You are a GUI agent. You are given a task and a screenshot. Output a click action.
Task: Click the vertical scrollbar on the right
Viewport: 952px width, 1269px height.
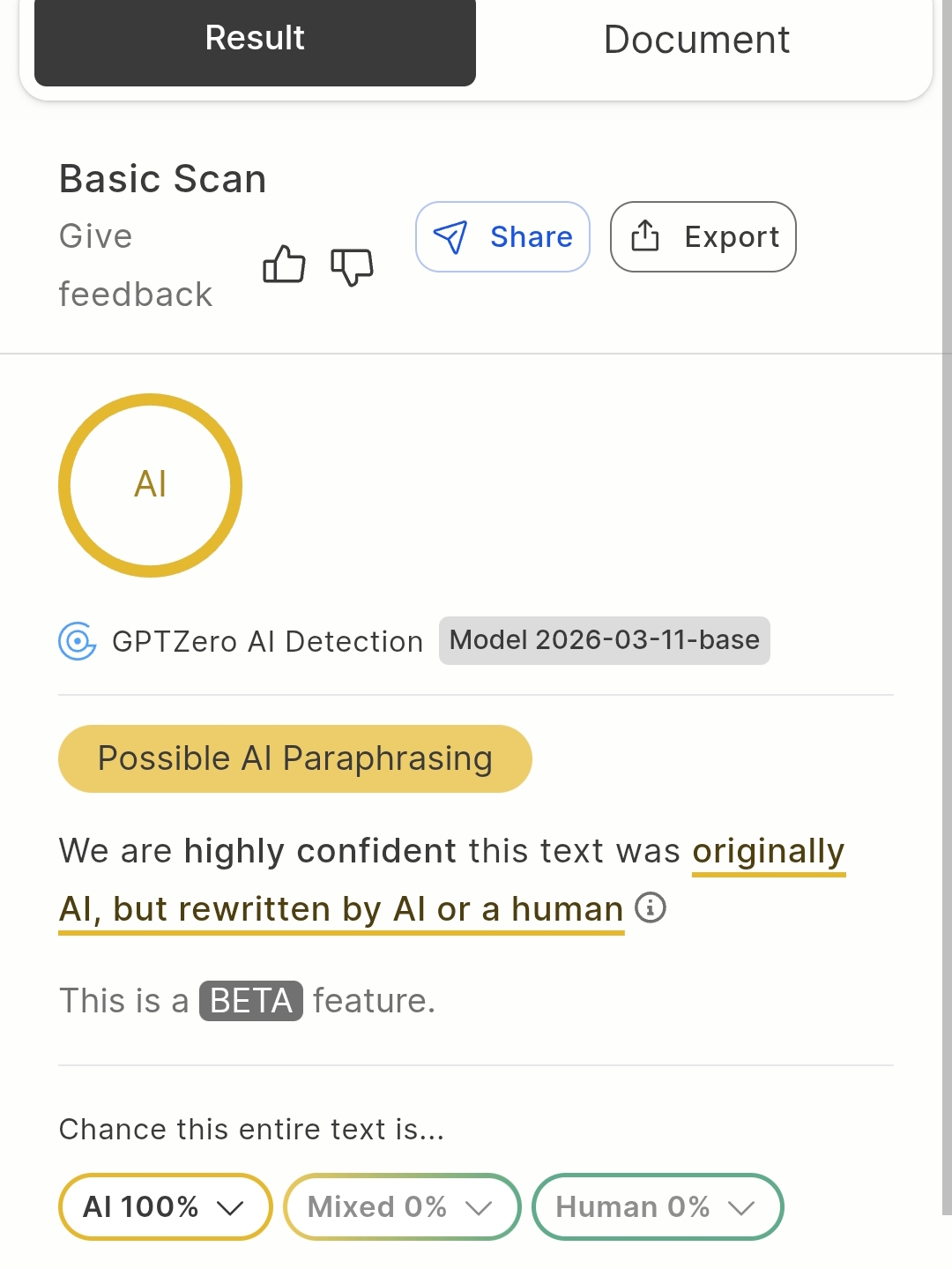click(946, 617)
